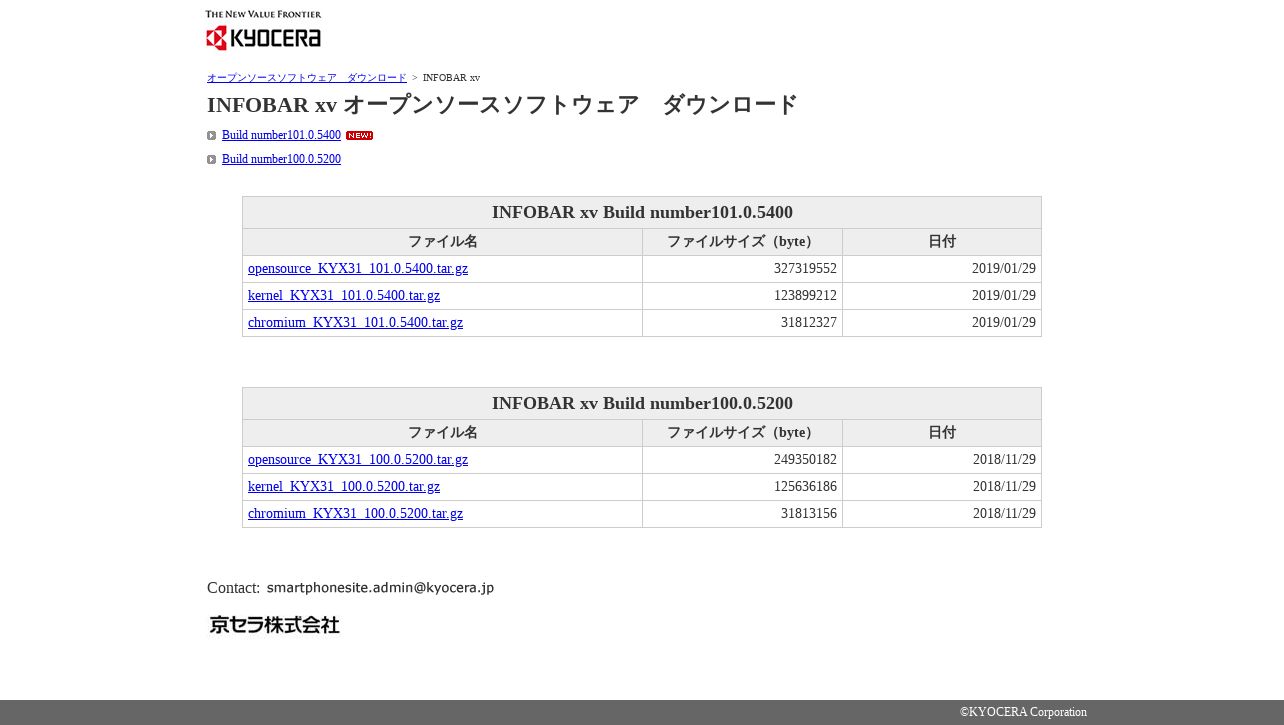The image size is (1284, 725).
Task: Click 日付 header in 101.0.5400 table
Action: 942,242
